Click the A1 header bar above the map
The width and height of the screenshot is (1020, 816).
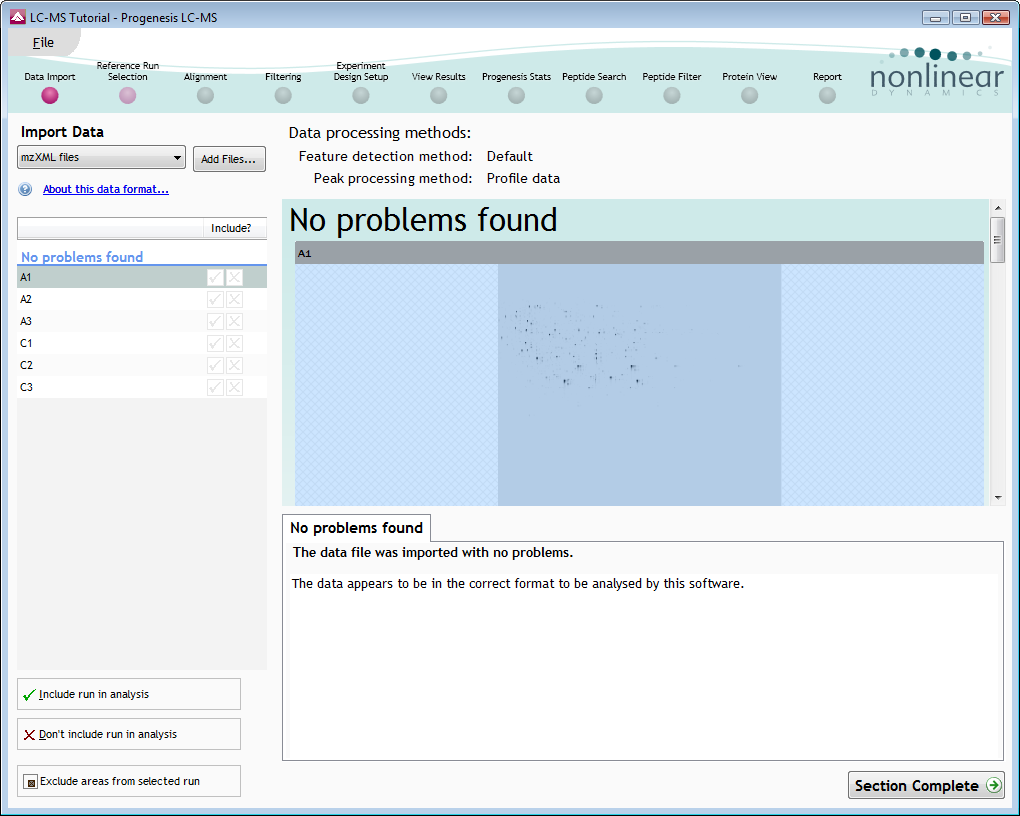pos(639,253)
